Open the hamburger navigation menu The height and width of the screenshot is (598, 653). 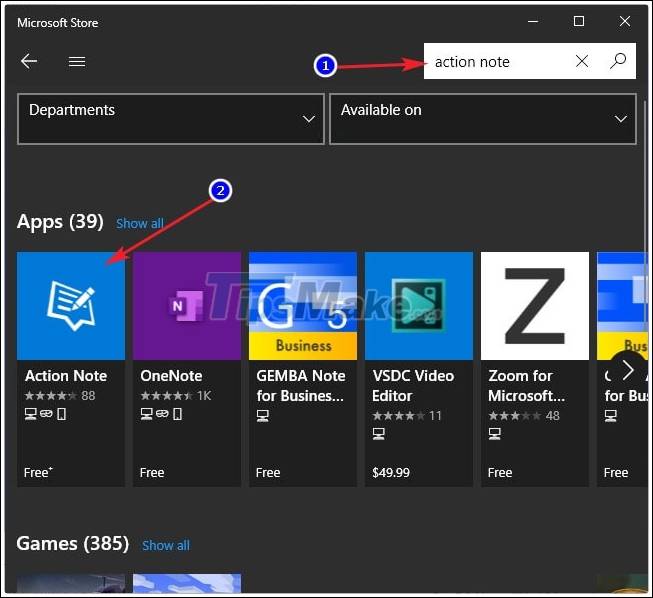tap(77, 62)
